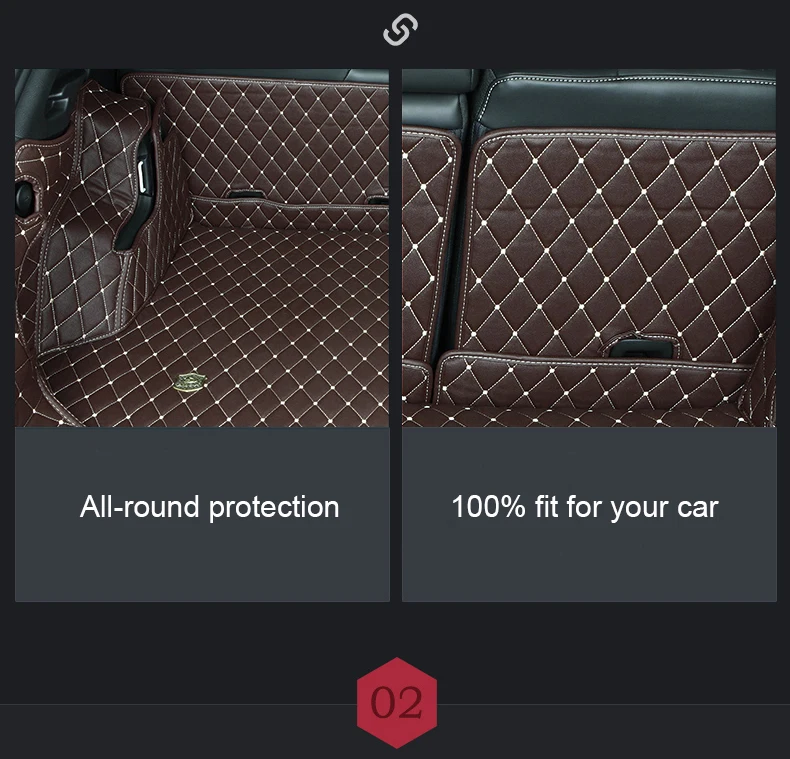This screenshot has height=759, width=790.
Task: Click the "100% fit for your car" caption
Action: point(584,507)
